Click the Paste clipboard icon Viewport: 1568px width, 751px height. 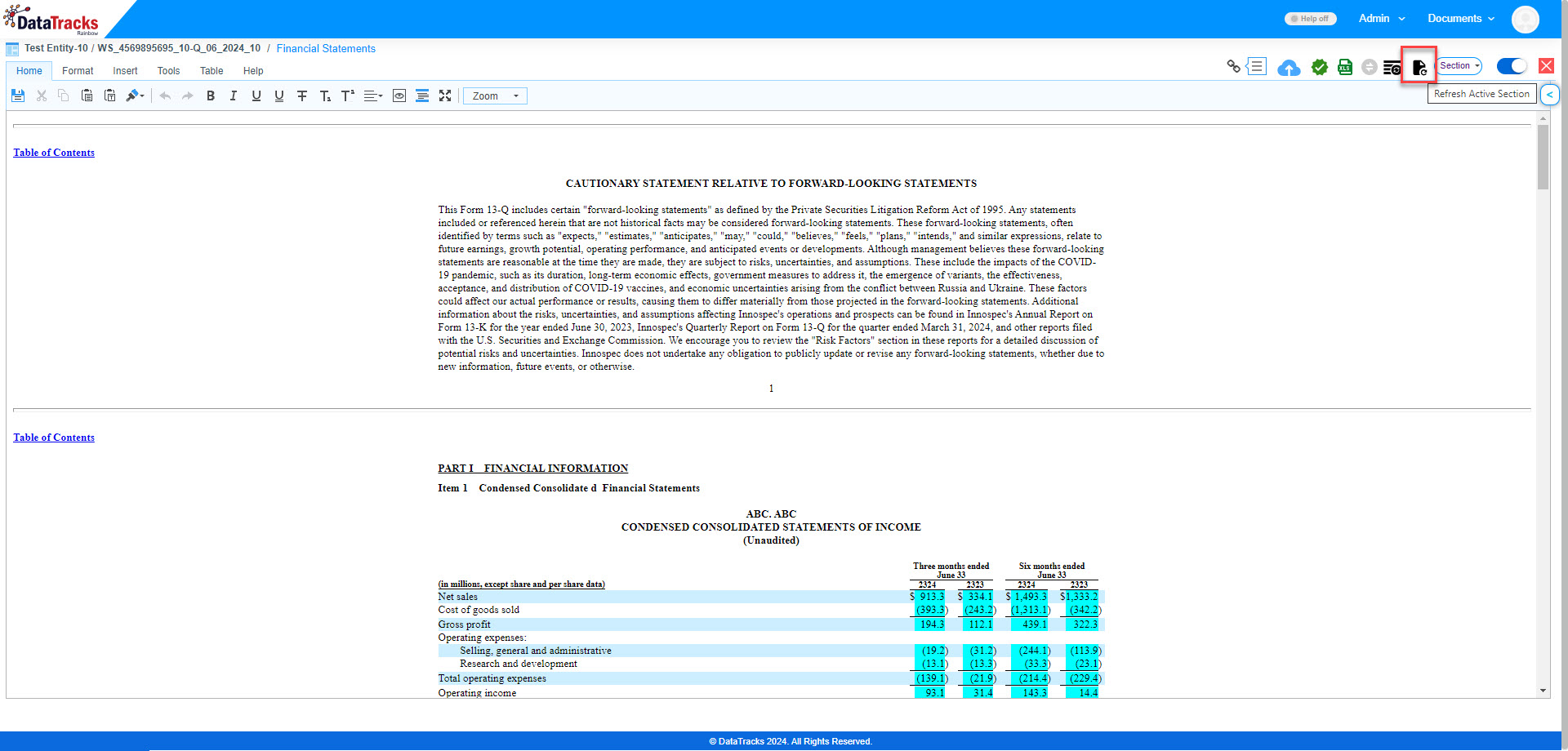pos(87,96)
